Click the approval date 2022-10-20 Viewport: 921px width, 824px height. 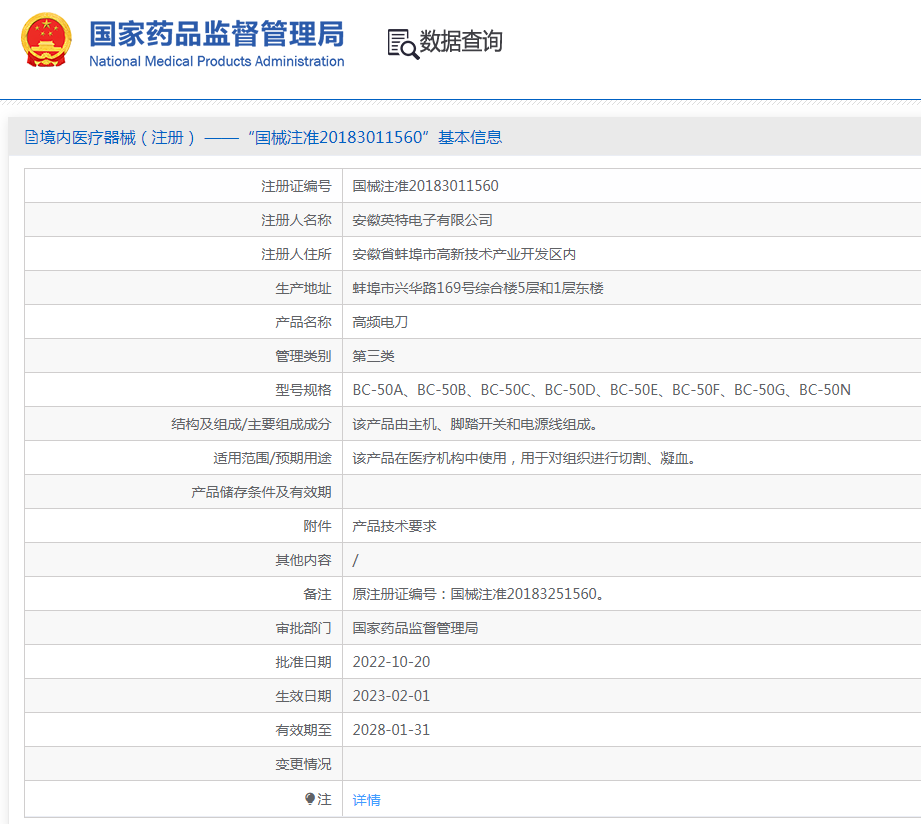point(391,662)
